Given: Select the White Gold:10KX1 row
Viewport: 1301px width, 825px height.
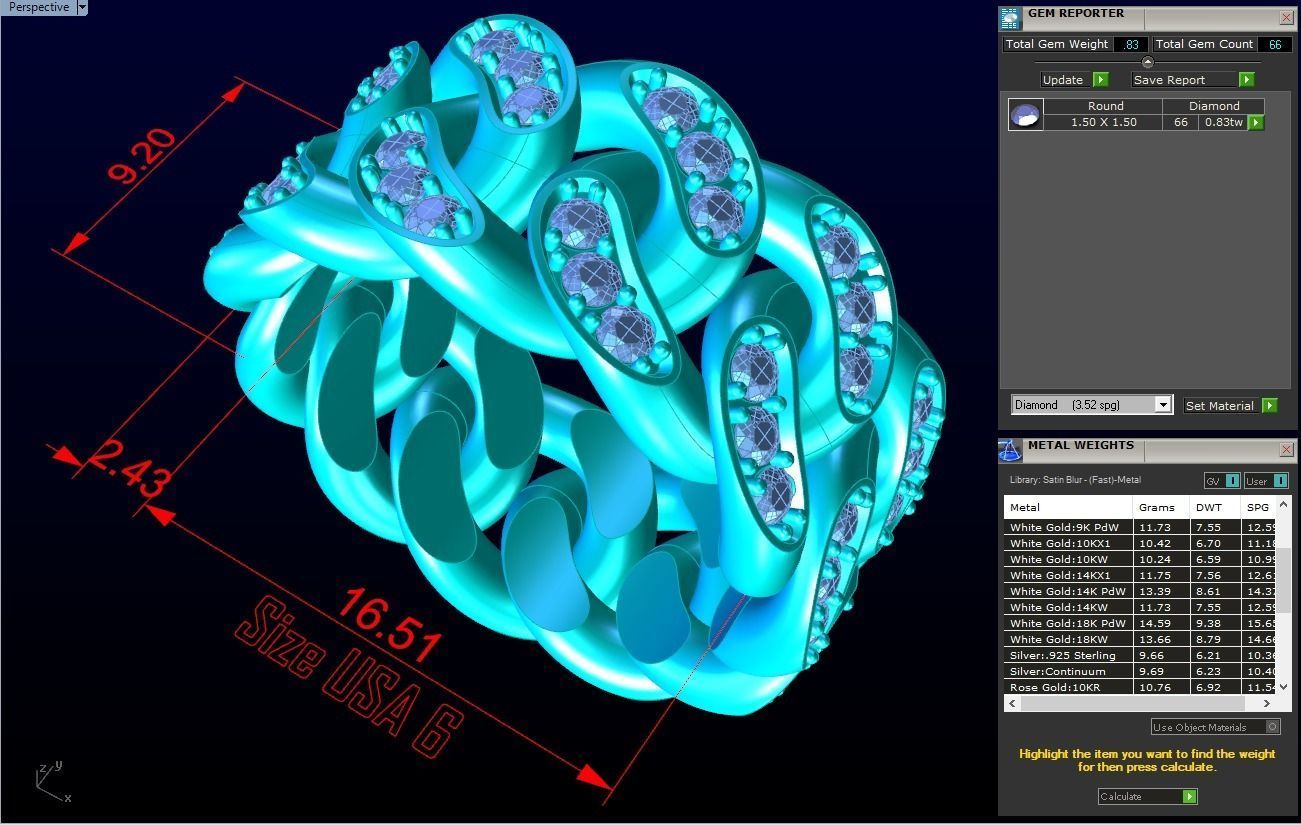Looking at the screenshot, I should (1141, 543).
